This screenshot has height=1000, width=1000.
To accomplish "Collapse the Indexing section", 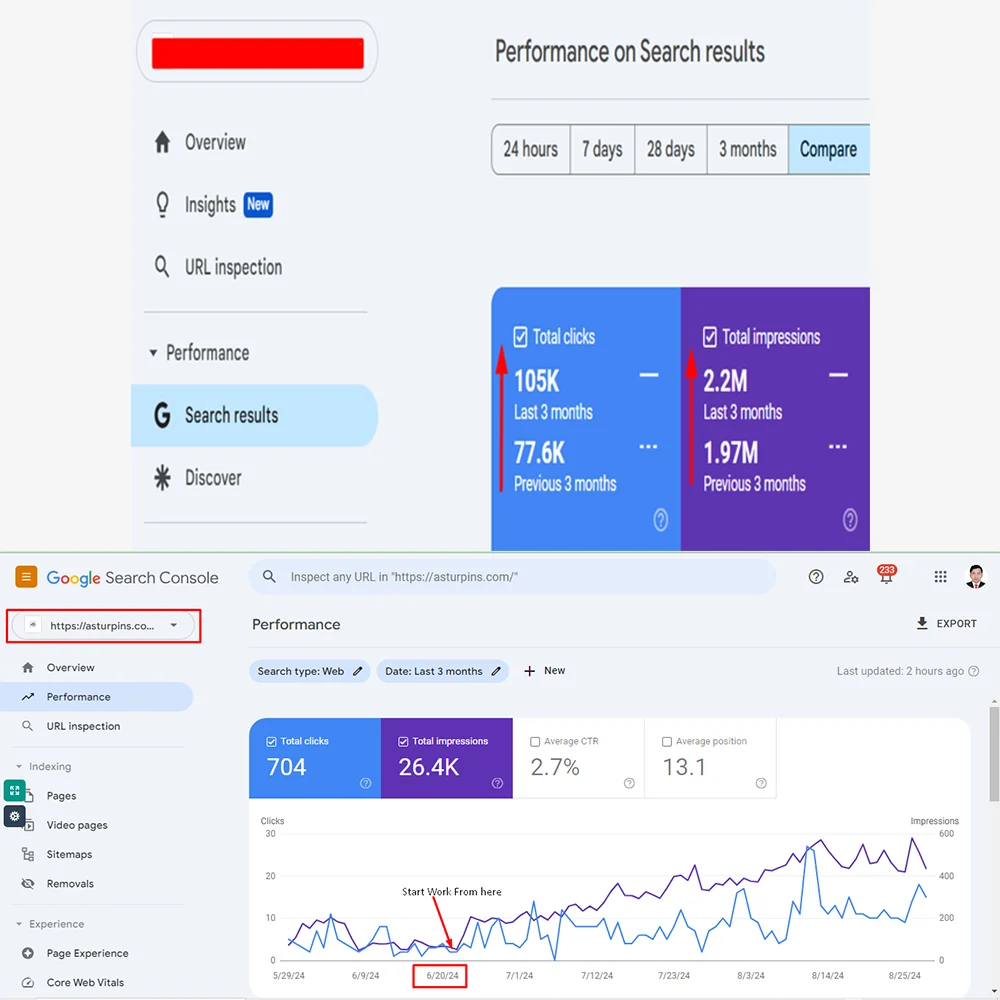I will [x=18, y=767].
